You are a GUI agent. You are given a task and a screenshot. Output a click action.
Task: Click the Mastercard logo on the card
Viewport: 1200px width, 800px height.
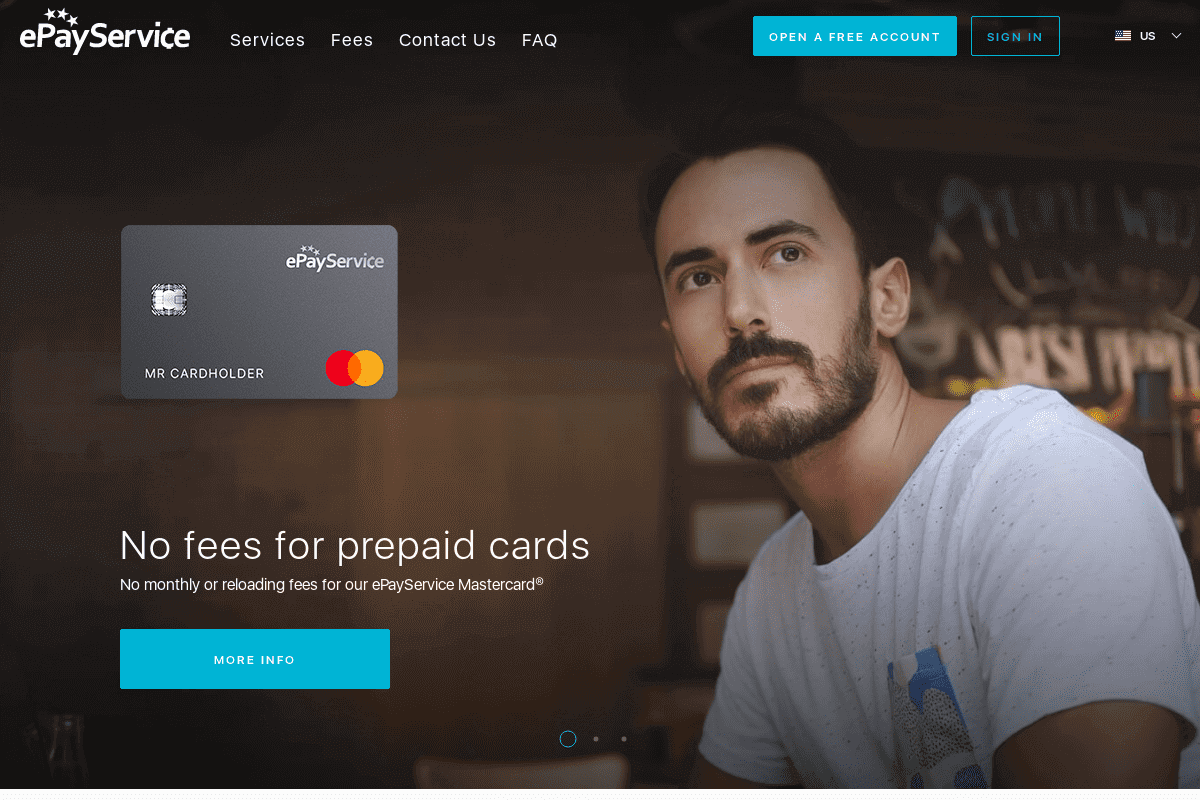pos(355,368)
